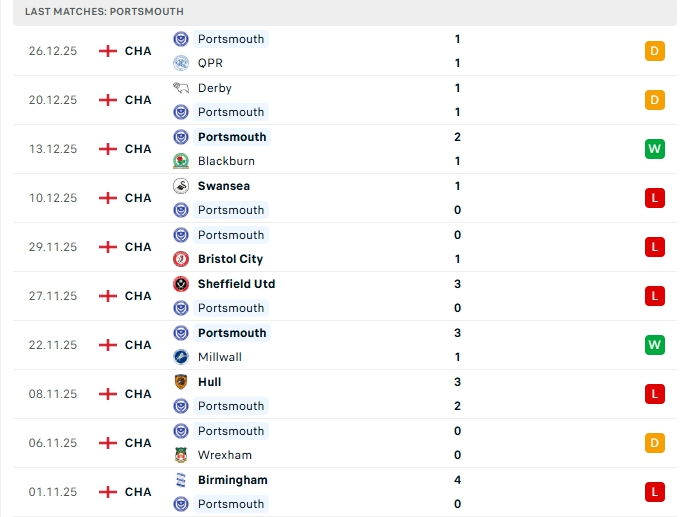Click the Wrexham club crest icon
This screenshot has width=687, height=517.
(x=181, y=455)
